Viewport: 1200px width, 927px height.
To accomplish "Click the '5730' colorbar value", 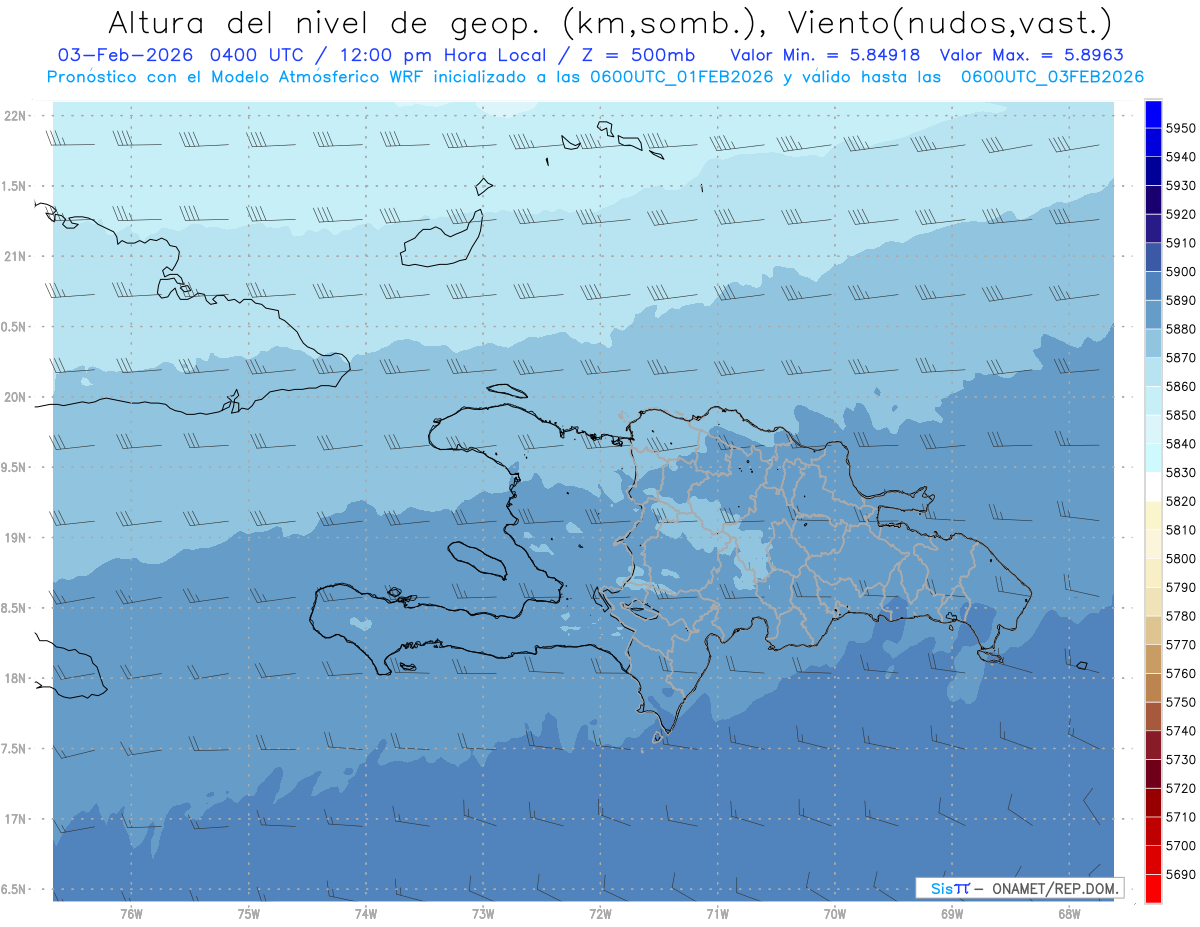I will (1181, 760).
